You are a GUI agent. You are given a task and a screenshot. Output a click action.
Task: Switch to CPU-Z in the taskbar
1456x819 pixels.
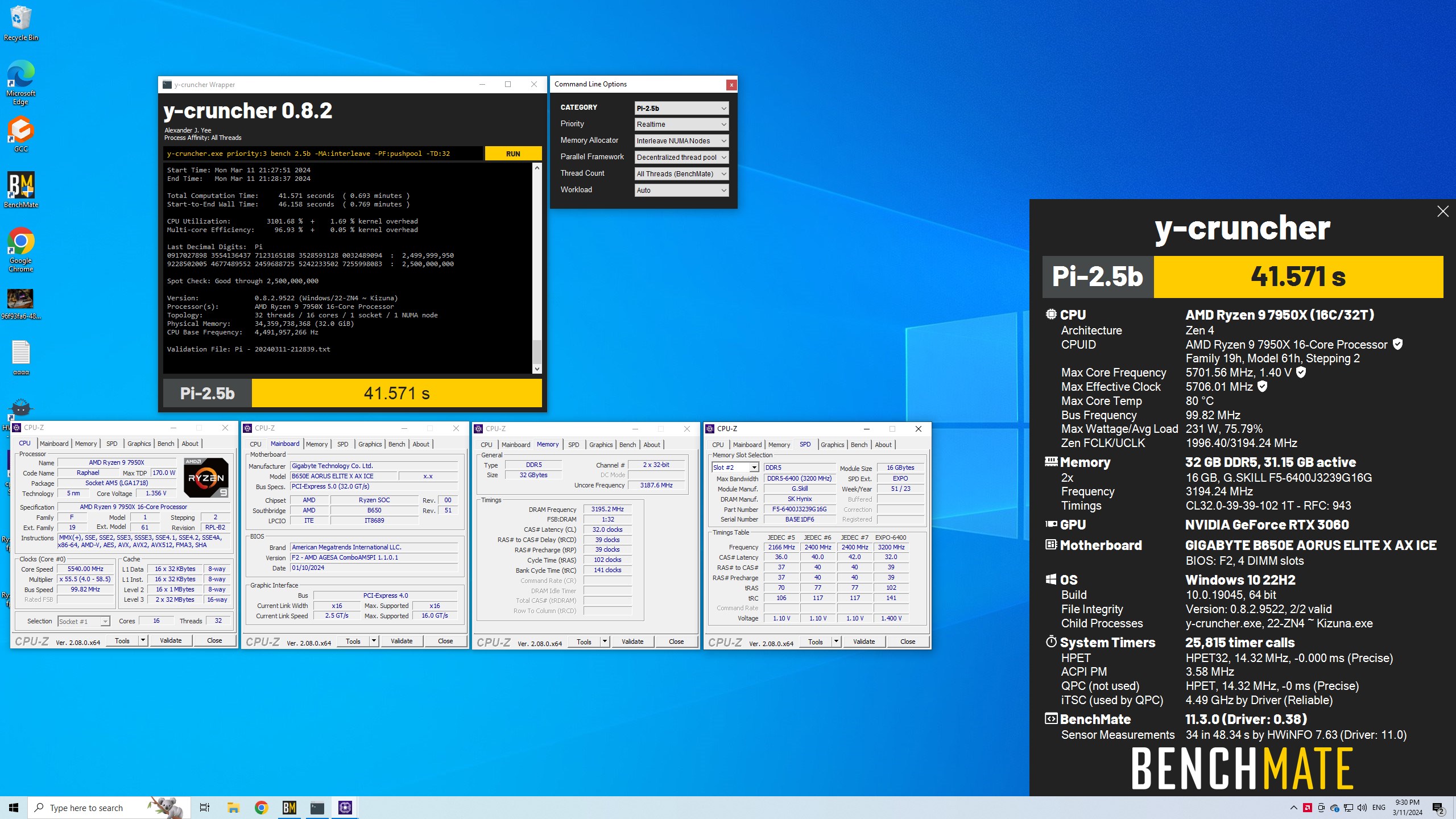tap(345, 808)
